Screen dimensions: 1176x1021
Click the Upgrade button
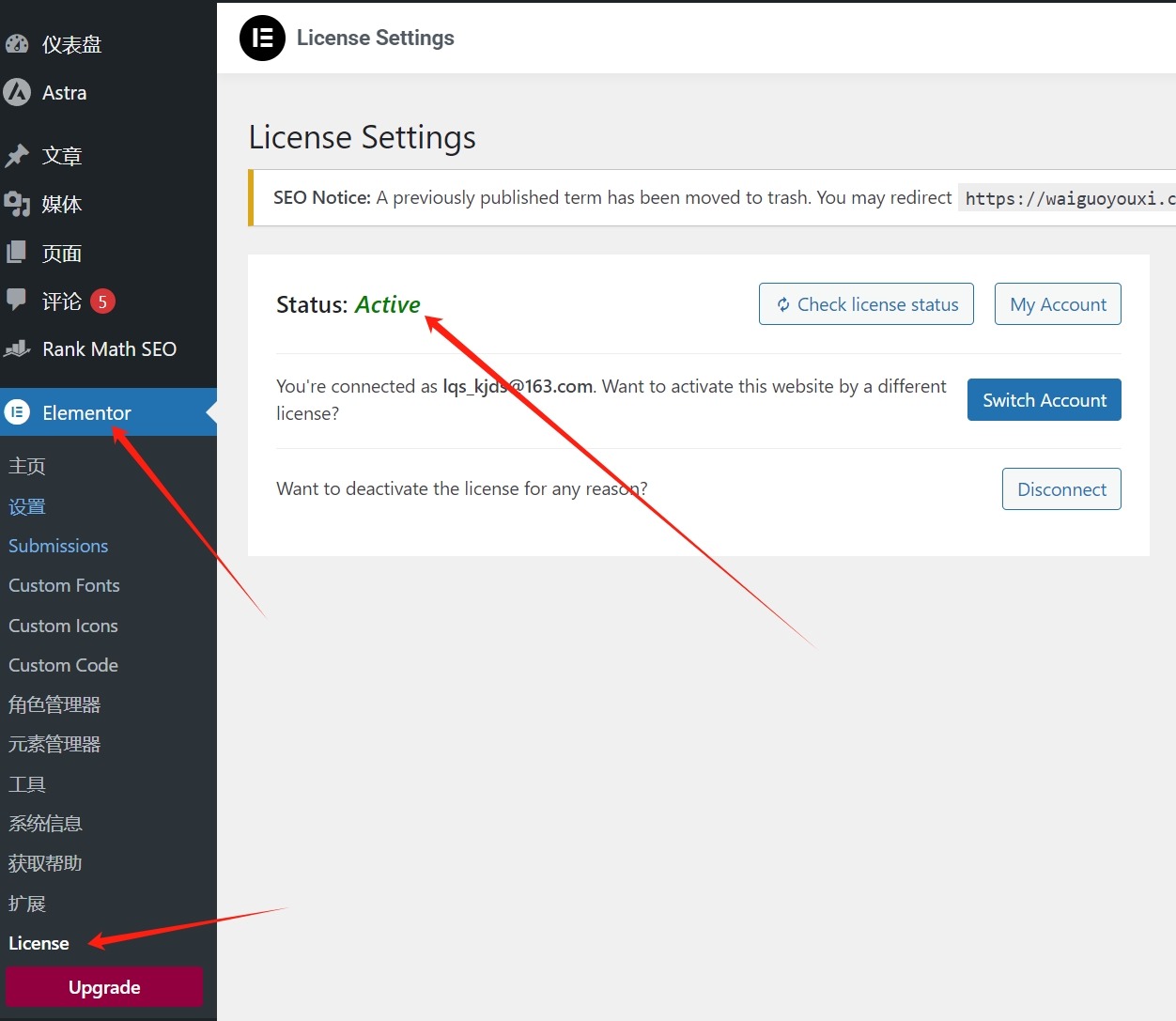(104, 987)
